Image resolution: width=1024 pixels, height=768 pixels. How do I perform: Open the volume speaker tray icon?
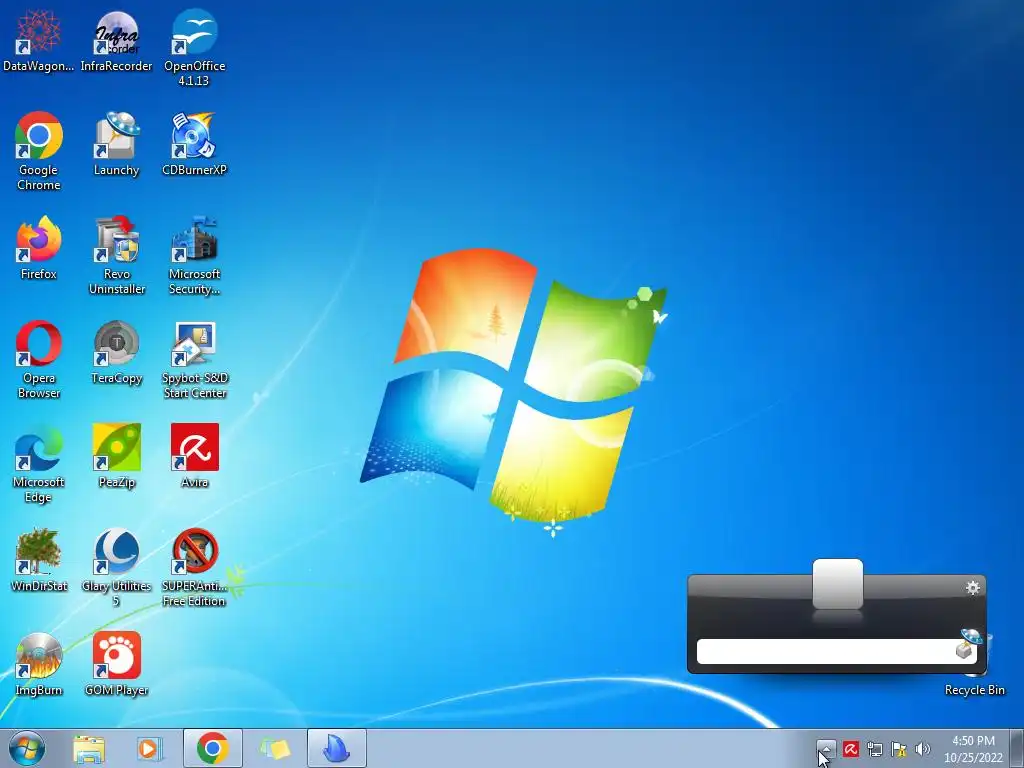(x=923, y=749)
